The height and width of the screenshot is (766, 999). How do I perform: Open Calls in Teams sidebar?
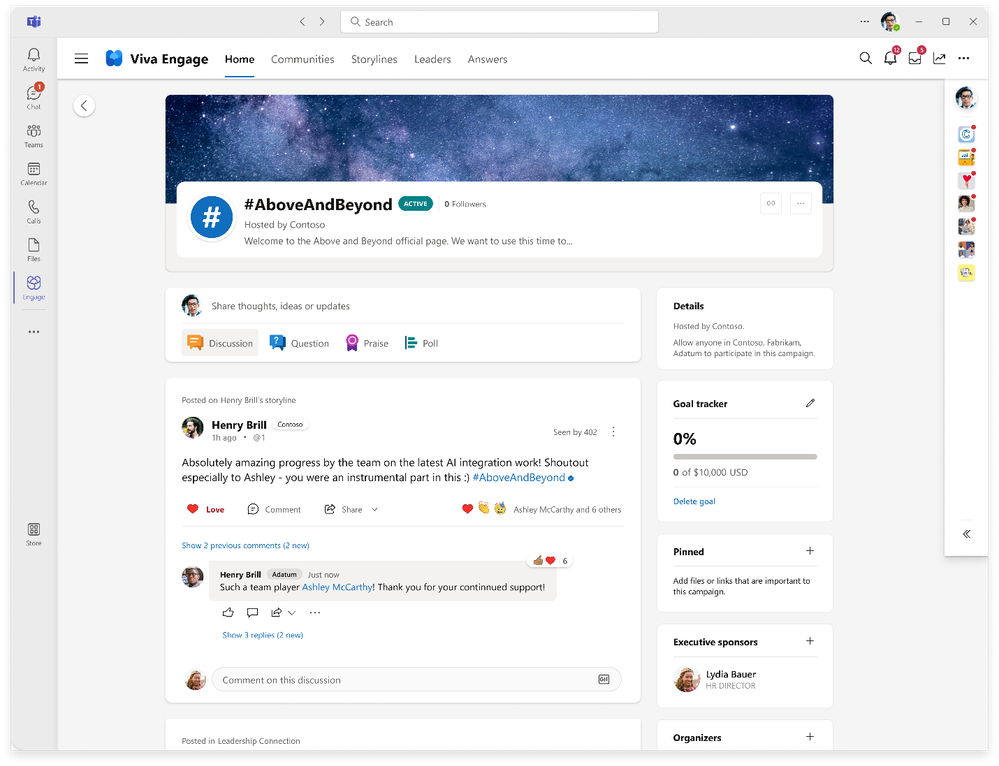34,212
